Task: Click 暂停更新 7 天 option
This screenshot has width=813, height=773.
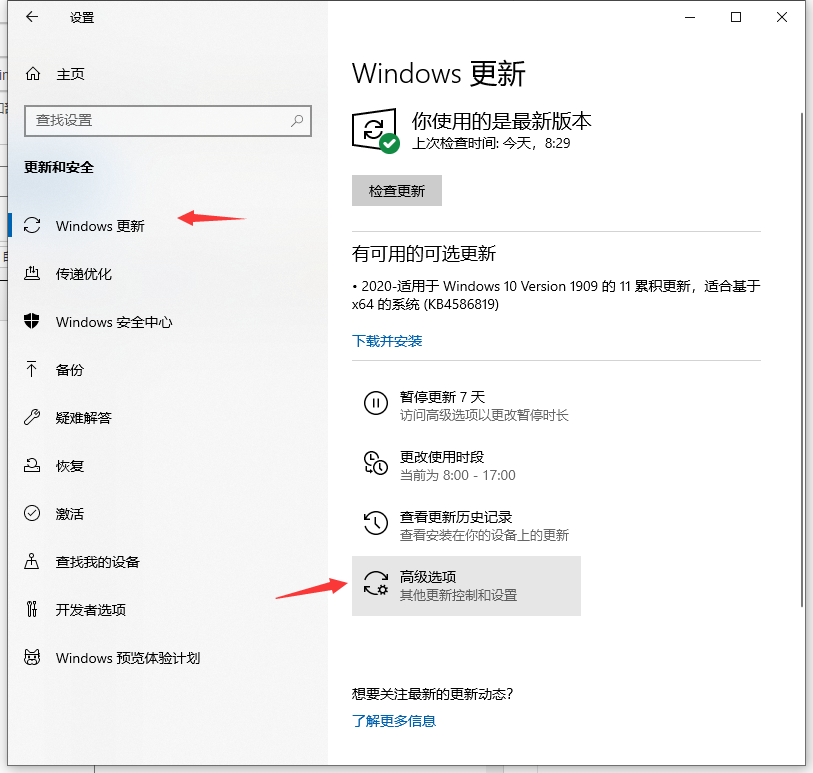Action: click(x=466, y=405)
